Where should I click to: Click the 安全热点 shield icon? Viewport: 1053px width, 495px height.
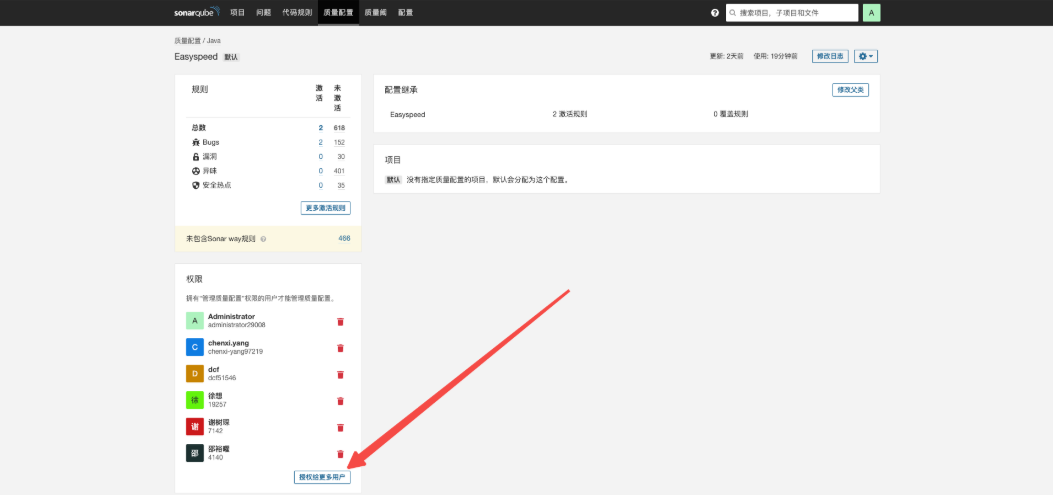click(196, 185)
